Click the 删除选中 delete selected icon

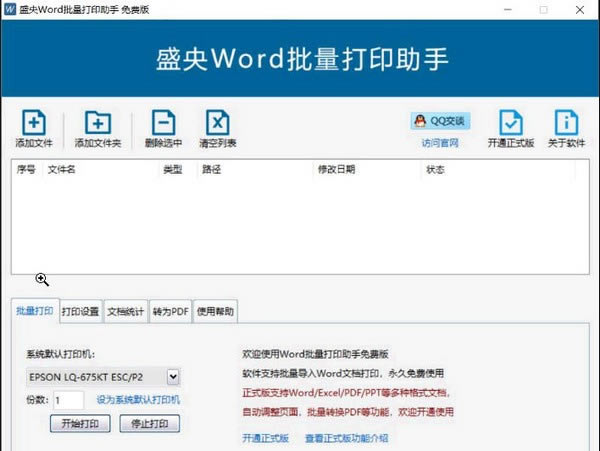[x=163, y=122]
